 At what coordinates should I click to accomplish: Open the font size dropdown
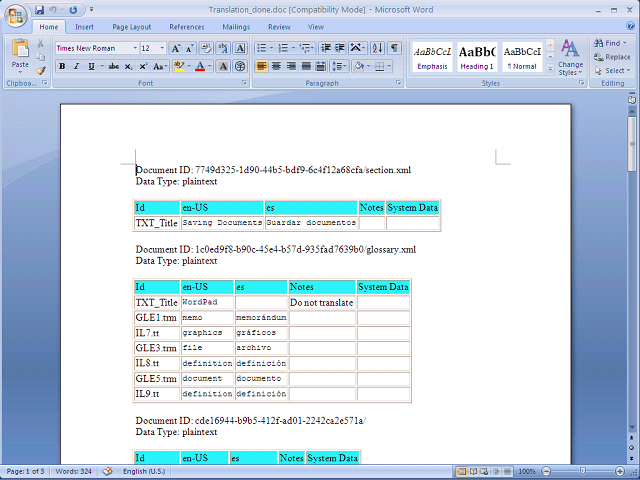point(162,49)
